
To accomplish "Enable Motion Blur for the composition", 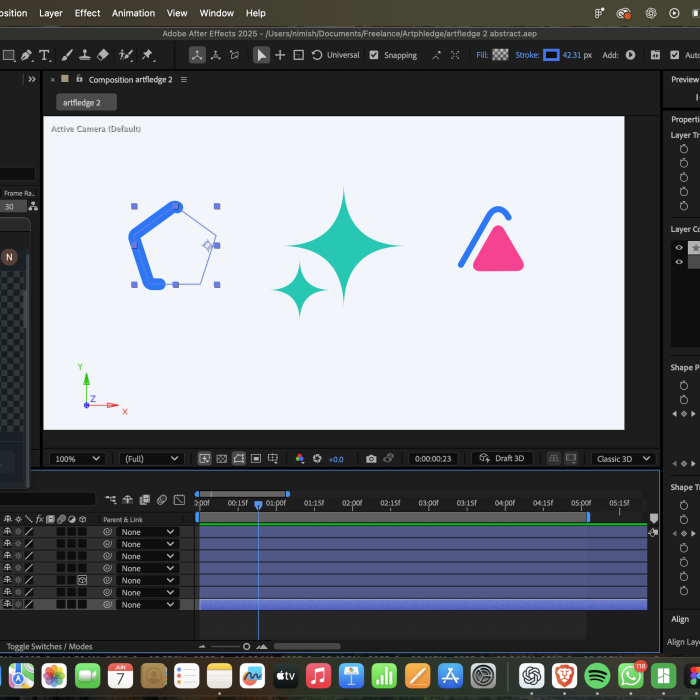I will tap(162, 500).
